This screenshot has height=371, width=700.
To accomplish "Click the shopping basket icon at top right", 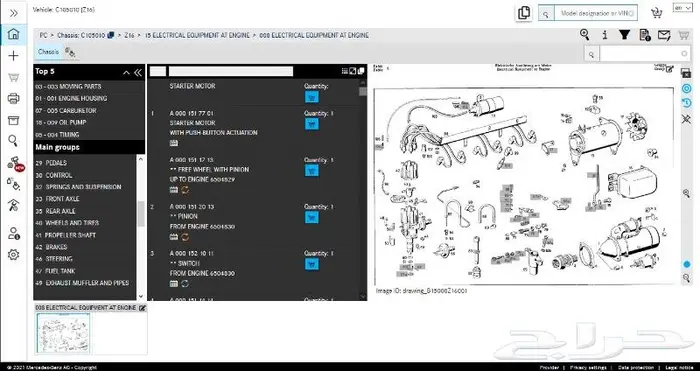I will (656, 13).
